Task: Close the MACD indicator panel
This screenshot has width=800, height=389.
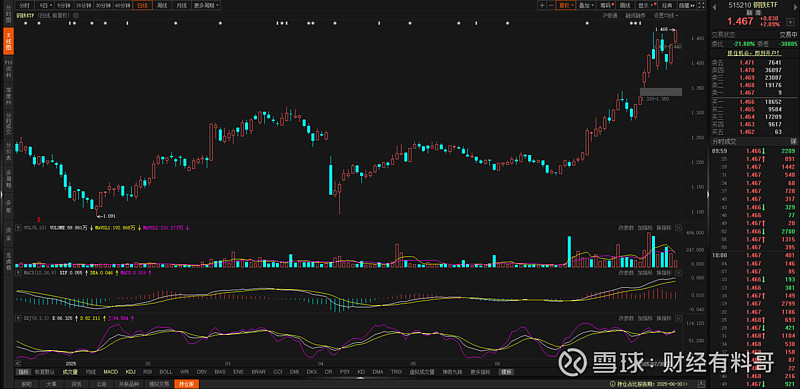Action: (x=678, y=273)
